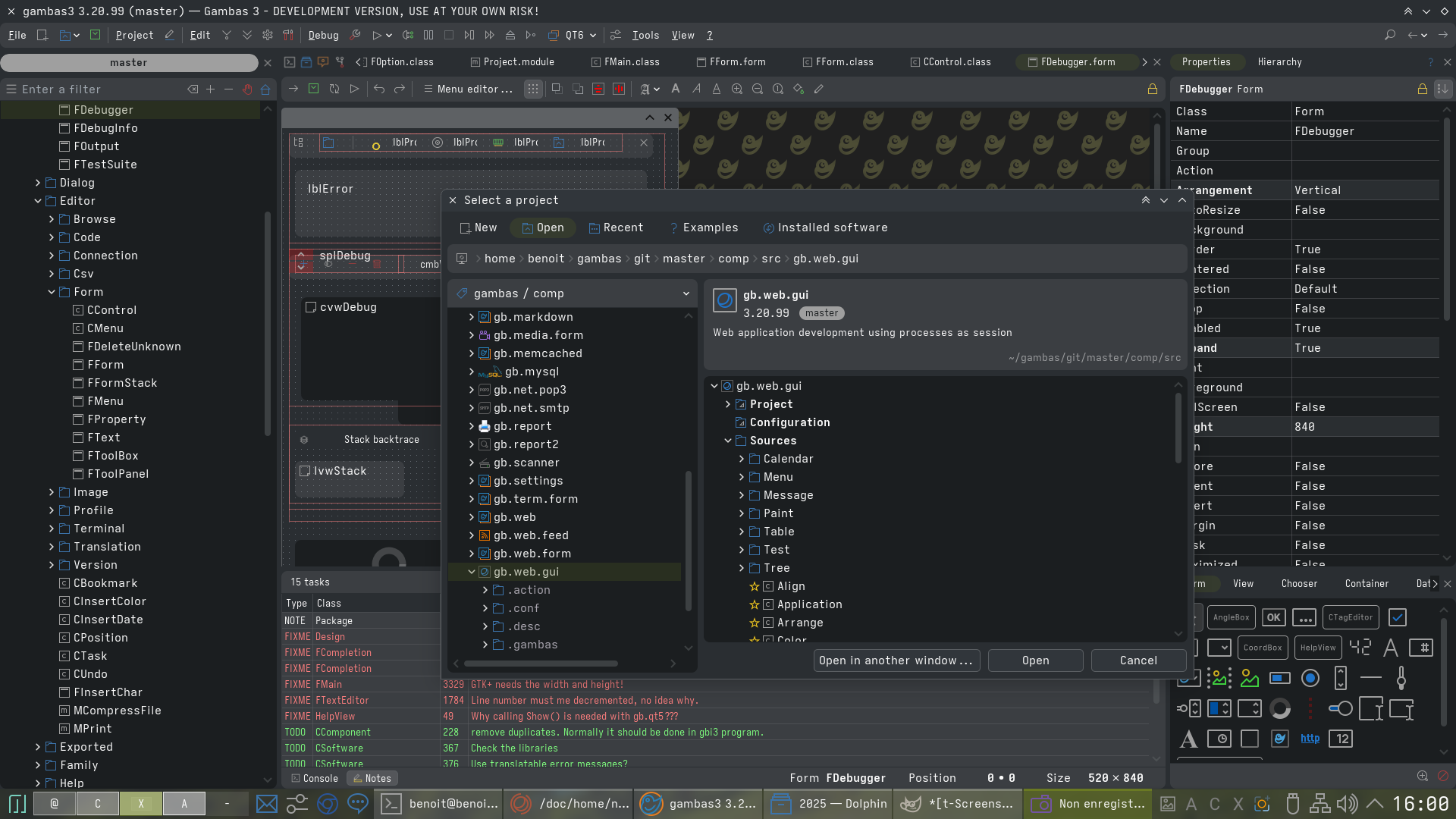Click the pause debugging icon in toolbar

[428, 36]
